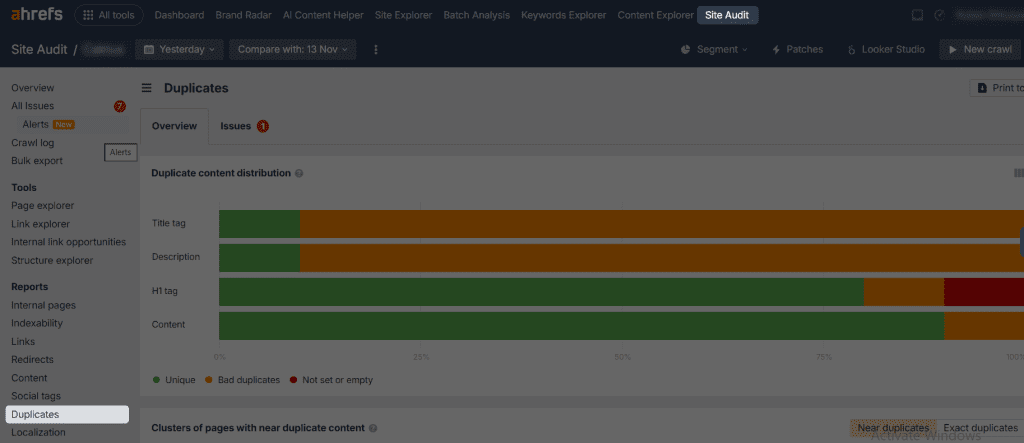Open Content report
The image size is (1024, 443).
click(x=29, y=378)
